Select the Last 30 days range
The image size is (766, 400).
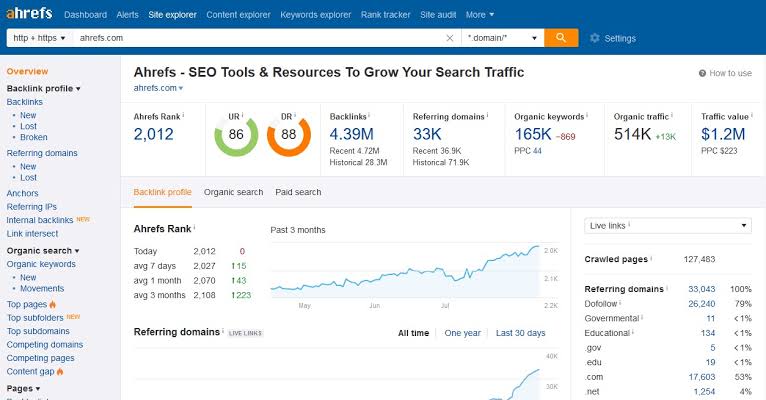coord(520,333)
